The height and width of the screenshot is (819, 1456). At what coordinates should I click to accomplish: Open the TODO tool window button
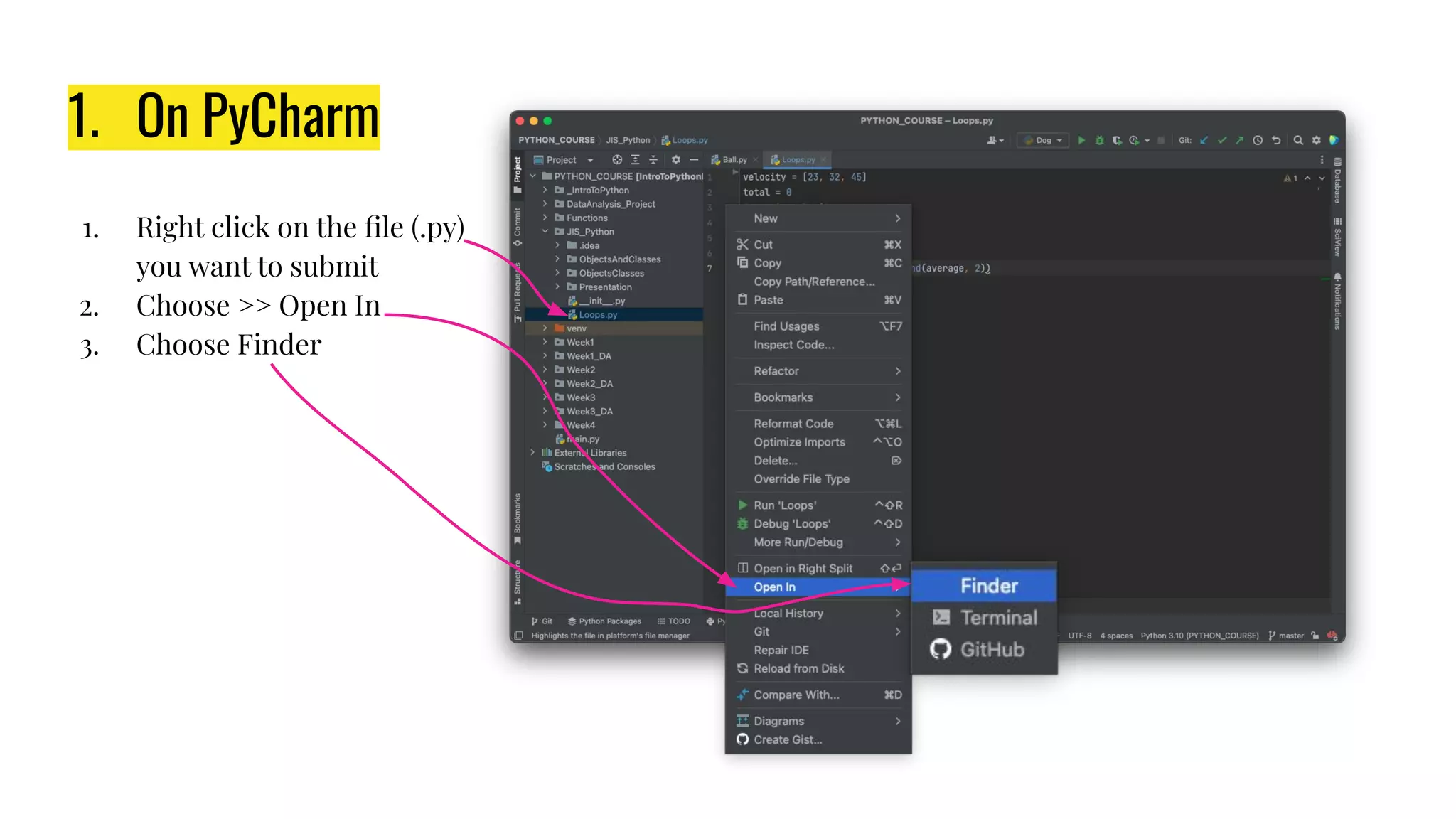(674, 621)
